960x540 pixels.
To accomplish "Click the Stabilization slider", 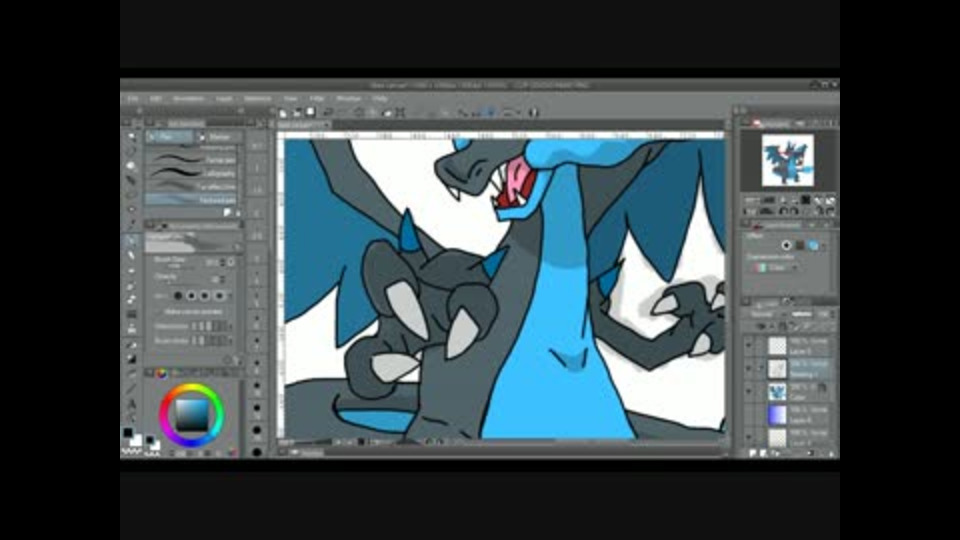I will [x=211, y=326].
